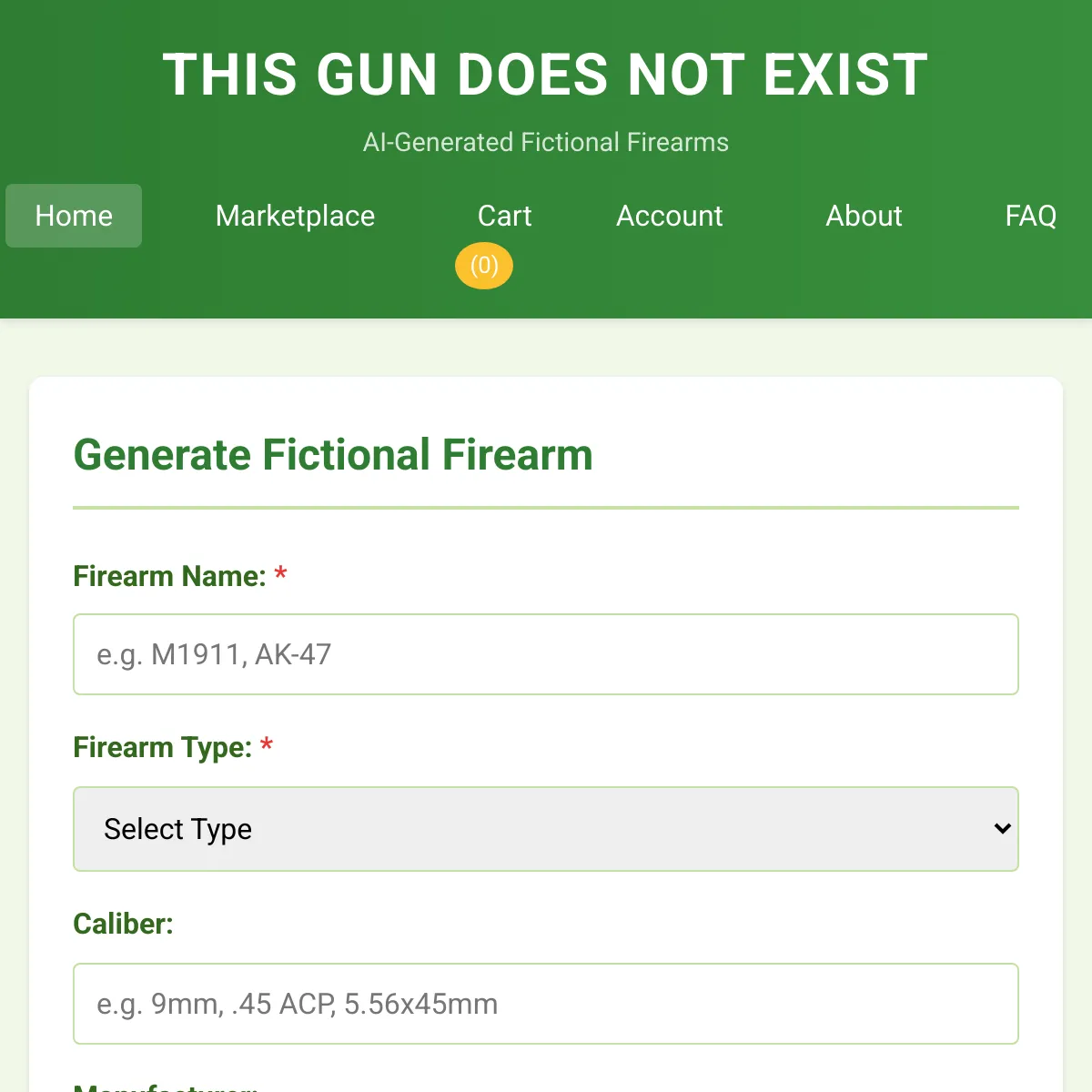The height and width of the screenshot is (1092, 1092).
Task: Visit the About page link
Action: pos(864,216)
